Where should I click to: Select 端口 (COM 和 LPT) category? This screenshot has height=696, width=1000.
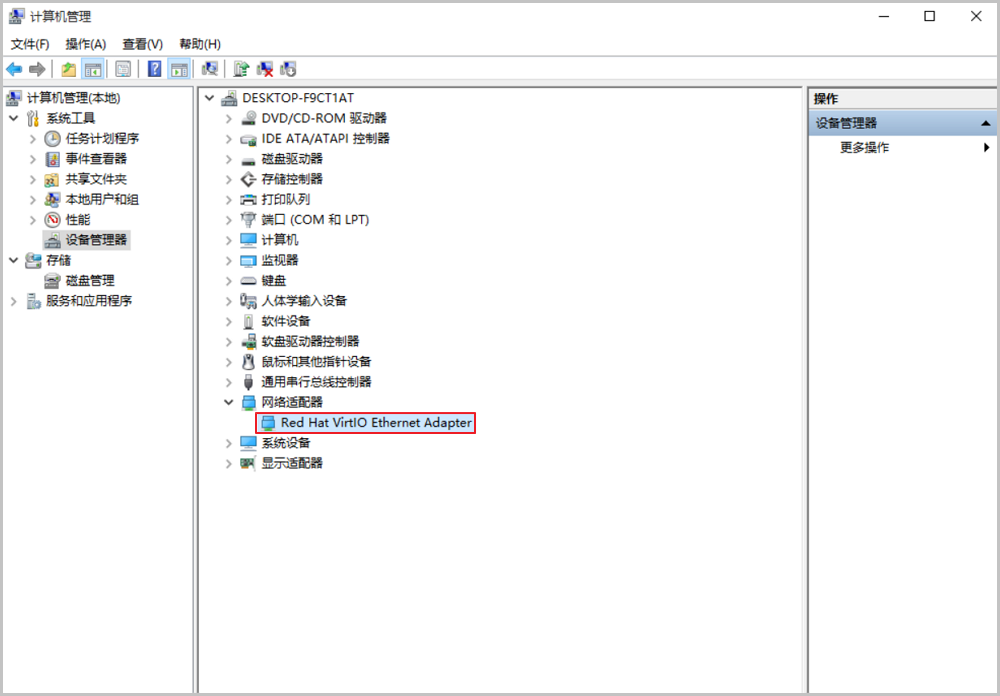coord(315,220)
